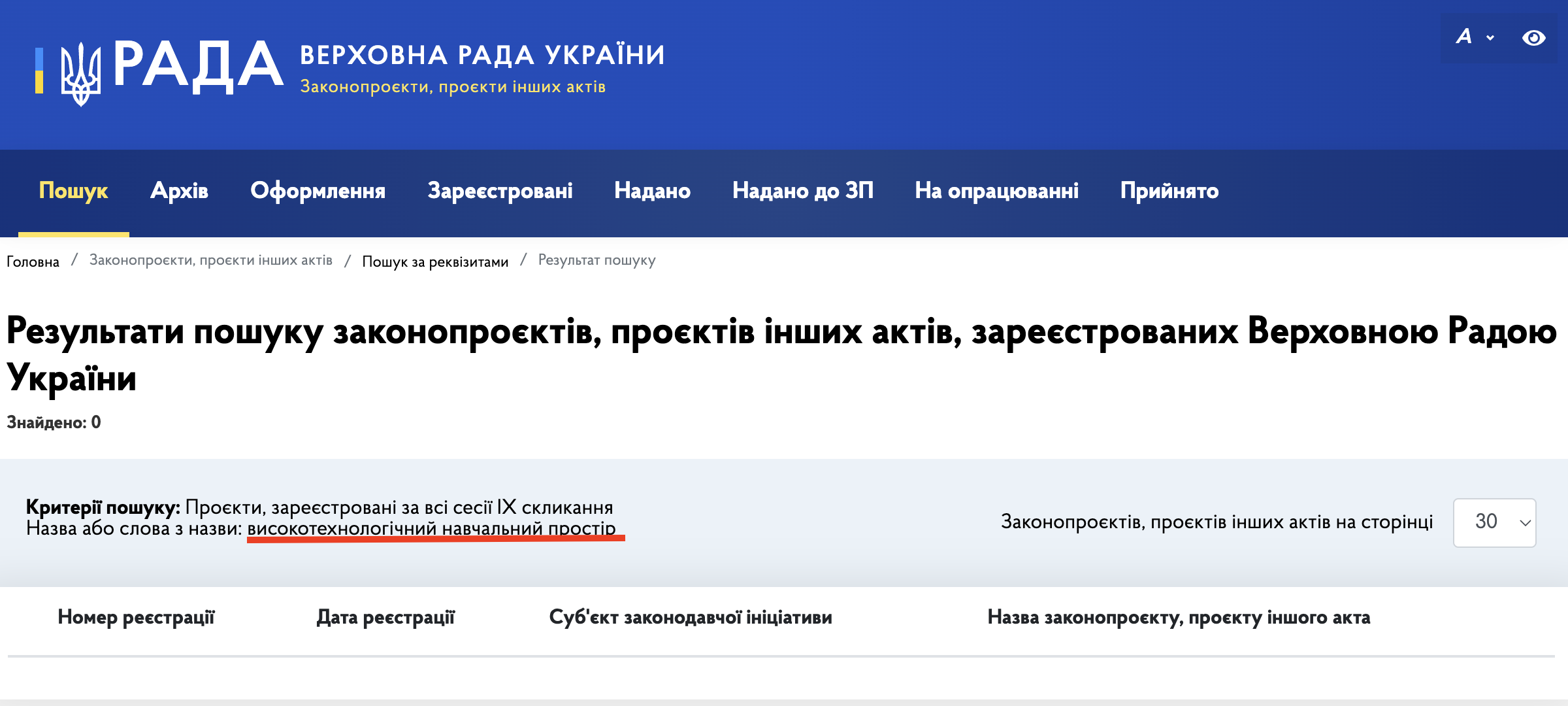The height and width of the screenshot is (706, 1568).
Task: Open the font size A dropdown
Action: coord(1475,37)
